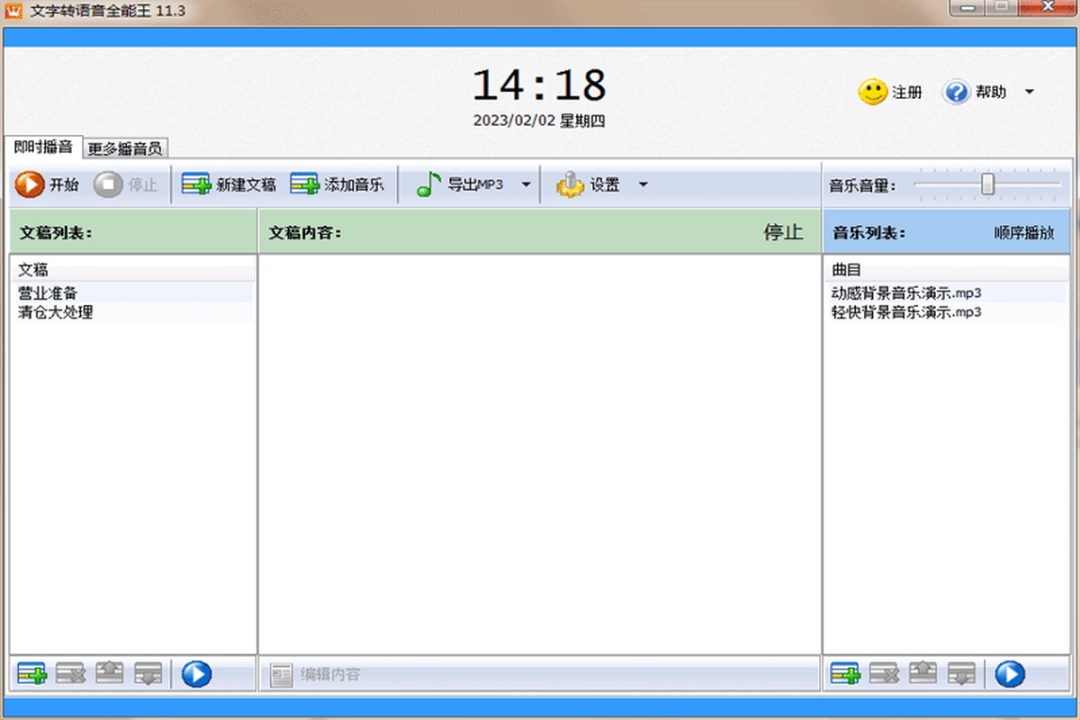Adjust the 音乐音量 volume slider
Image resolution: width=1080 pixels, height=720 pixels.
click(x=988, y=184)
